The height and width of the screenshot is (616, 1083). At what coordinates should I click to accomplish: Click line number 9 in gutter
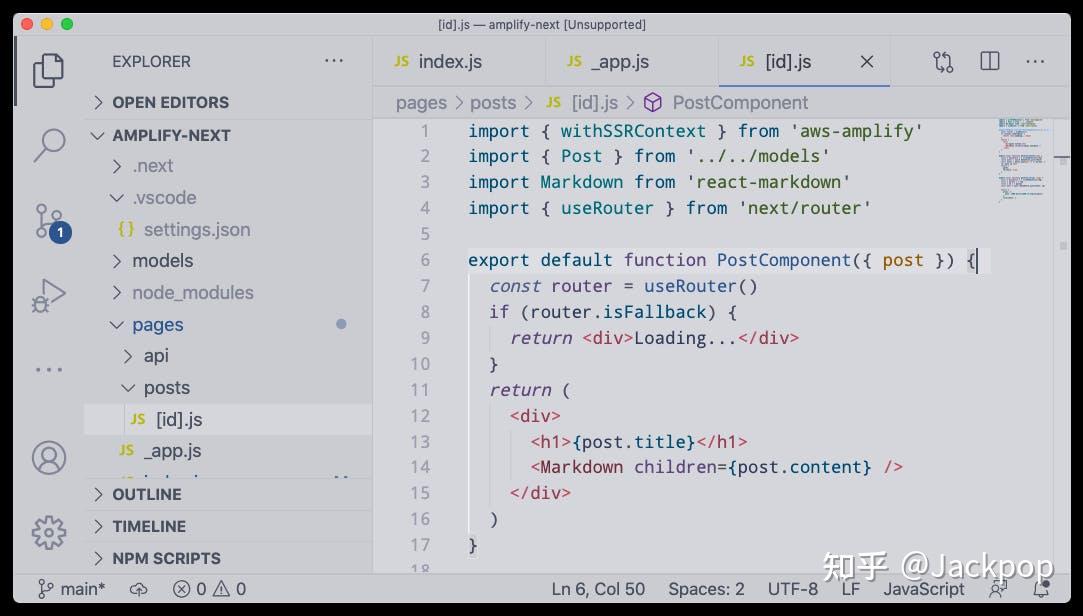click(425, 338)
